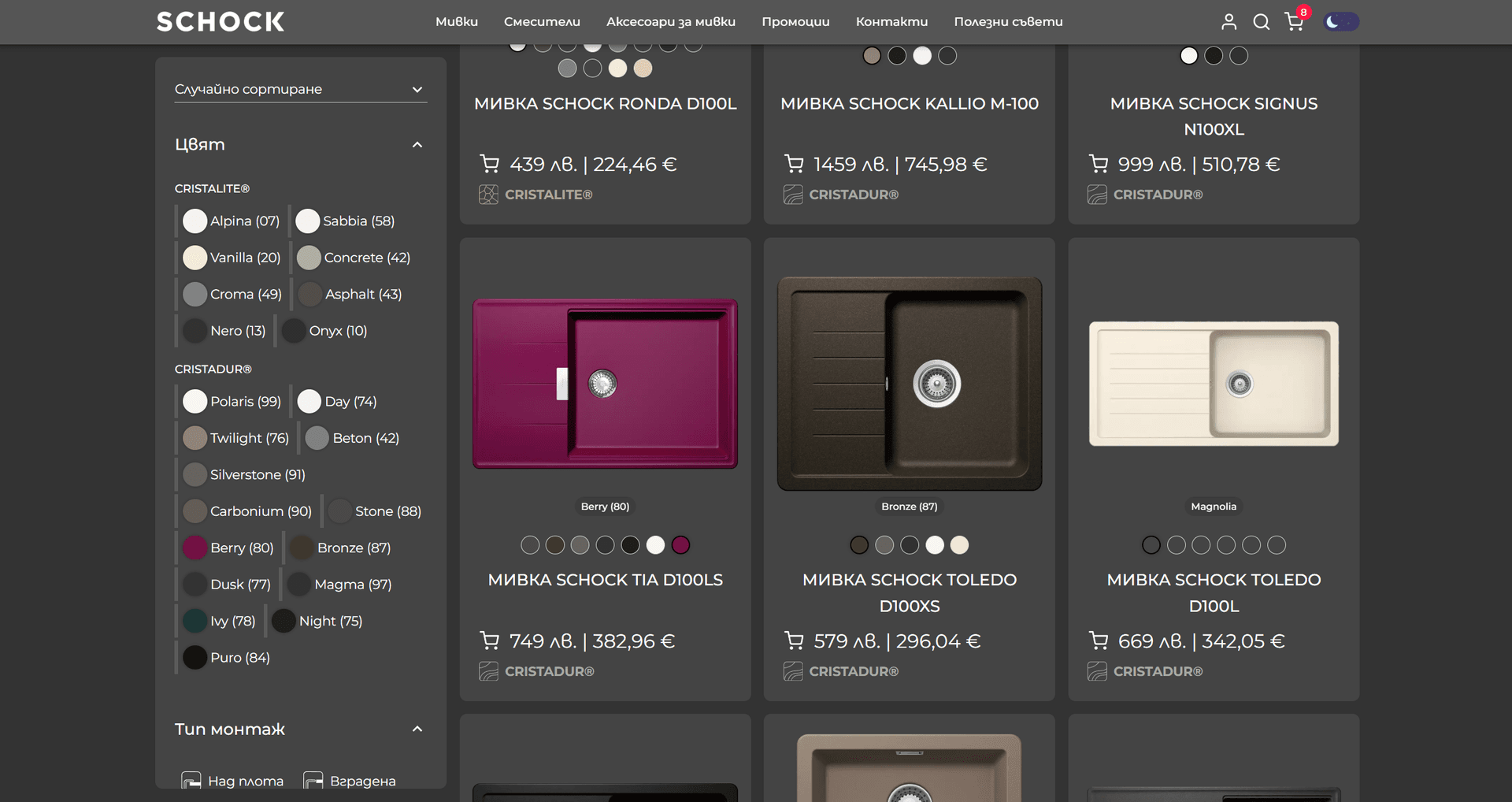Toggle the dark mode switch
Image resolution: width=1512 pixels, height=802 pixels.
(x=1341, y=22)
